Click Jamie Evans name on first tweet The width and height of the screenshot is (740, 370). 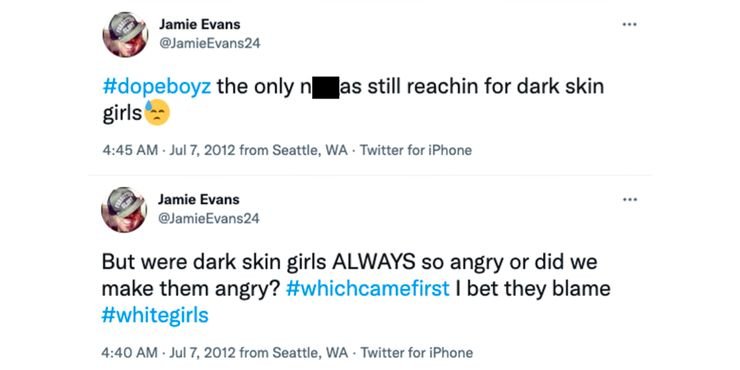point(200,24)
